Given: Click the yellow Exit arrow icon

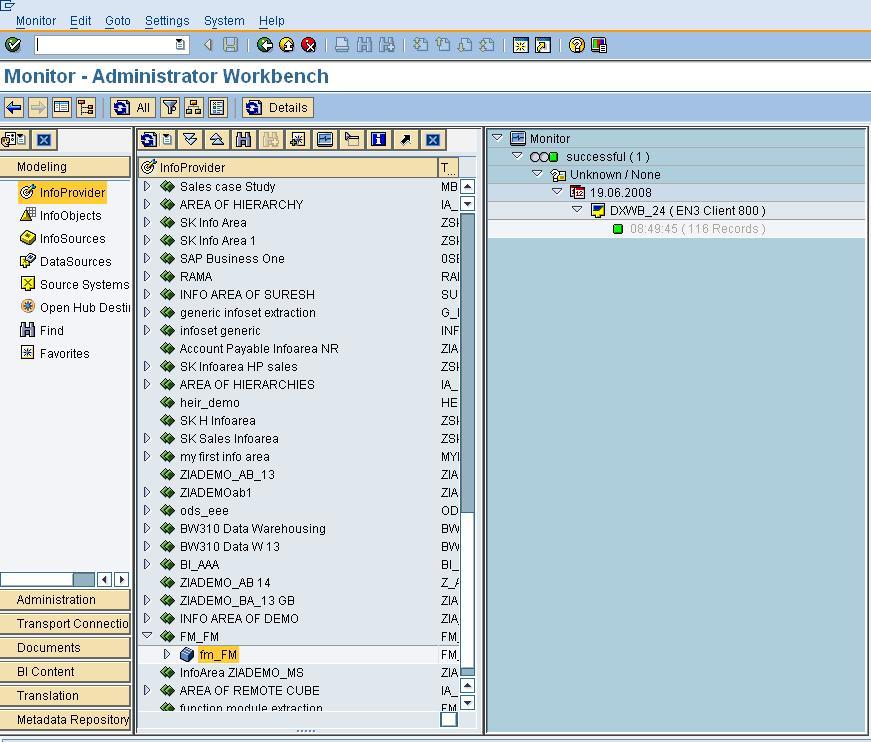Looking at the screenshot, I should (287, 45).
